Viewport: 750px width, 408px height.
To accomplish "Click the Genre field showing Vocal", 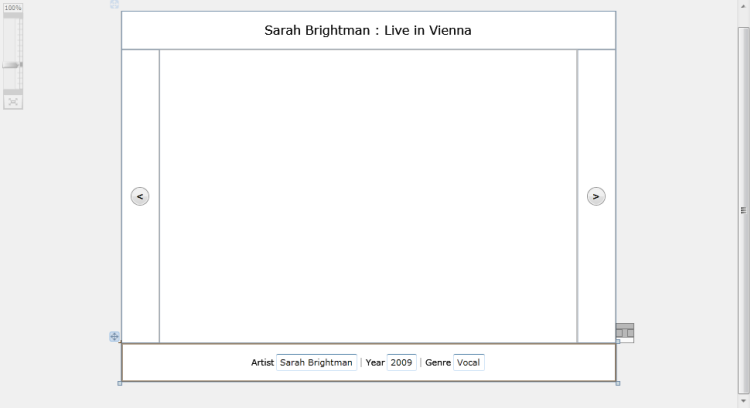I will (x=468, y=363).
